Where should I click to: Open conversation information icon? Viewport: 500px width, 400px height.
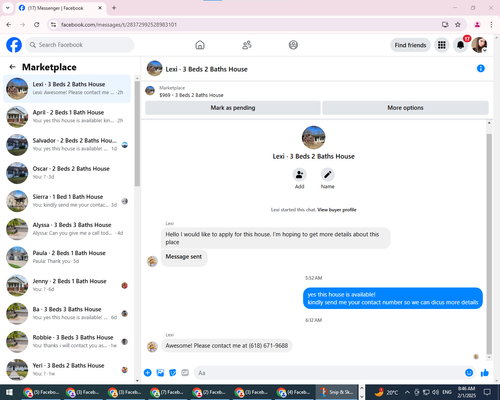481,68
